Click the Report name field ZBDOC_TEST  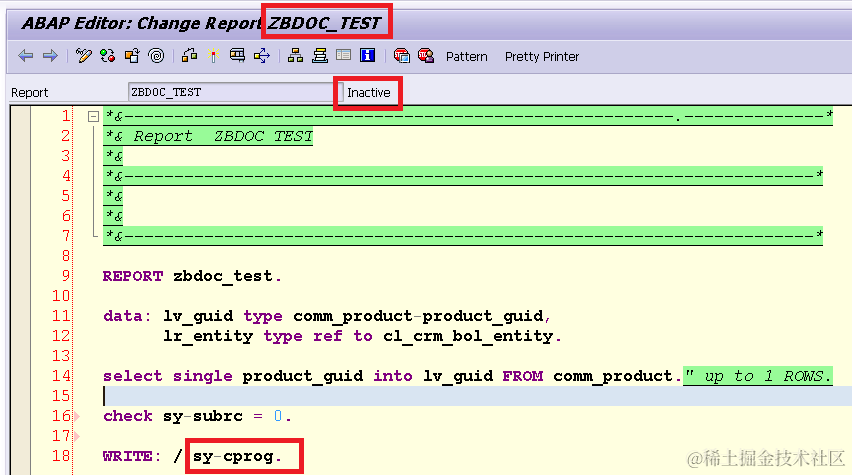click(x=230, y=92)
